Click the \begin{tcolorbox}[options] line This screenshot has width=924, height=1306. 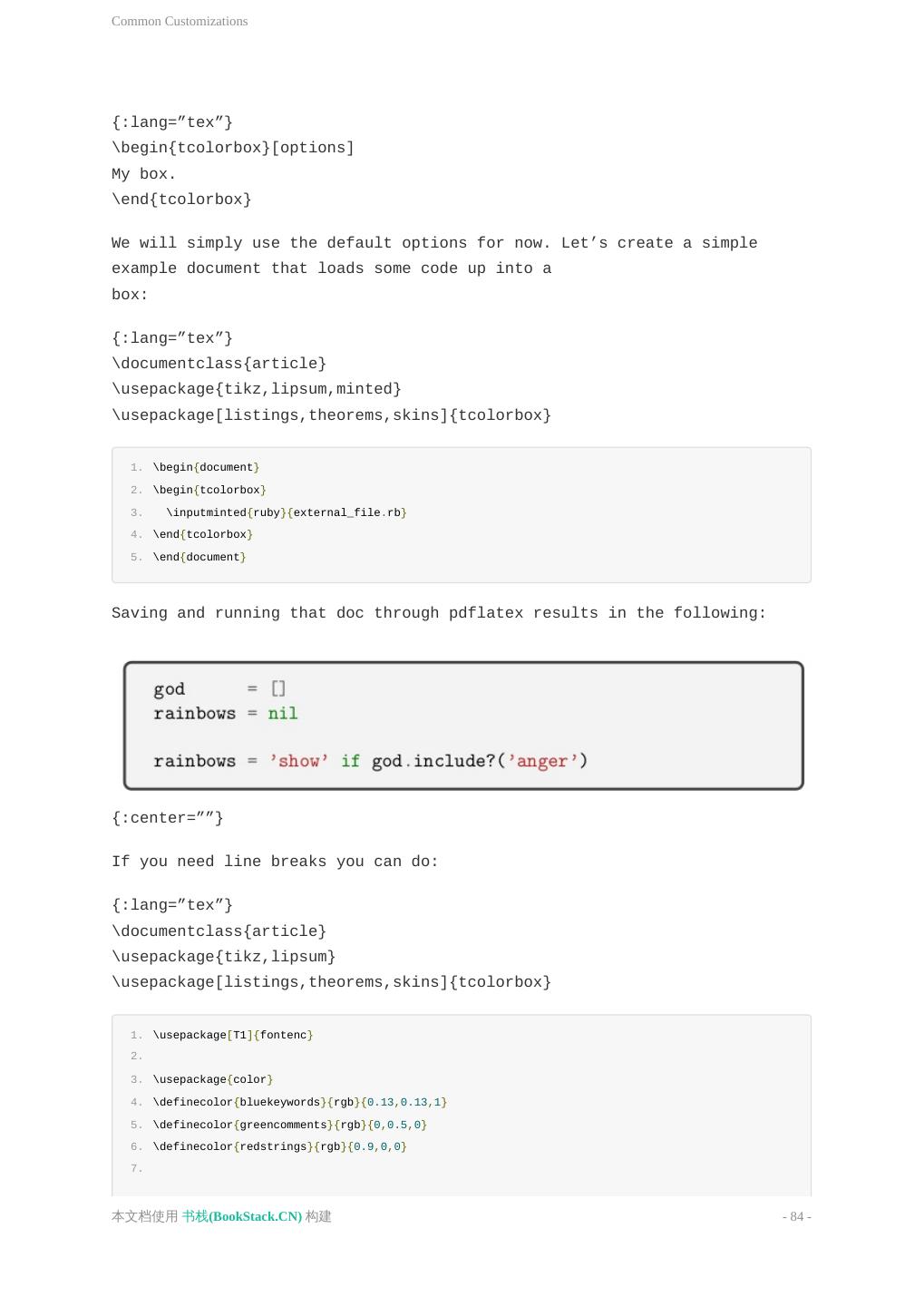click(x=233, y=148)
